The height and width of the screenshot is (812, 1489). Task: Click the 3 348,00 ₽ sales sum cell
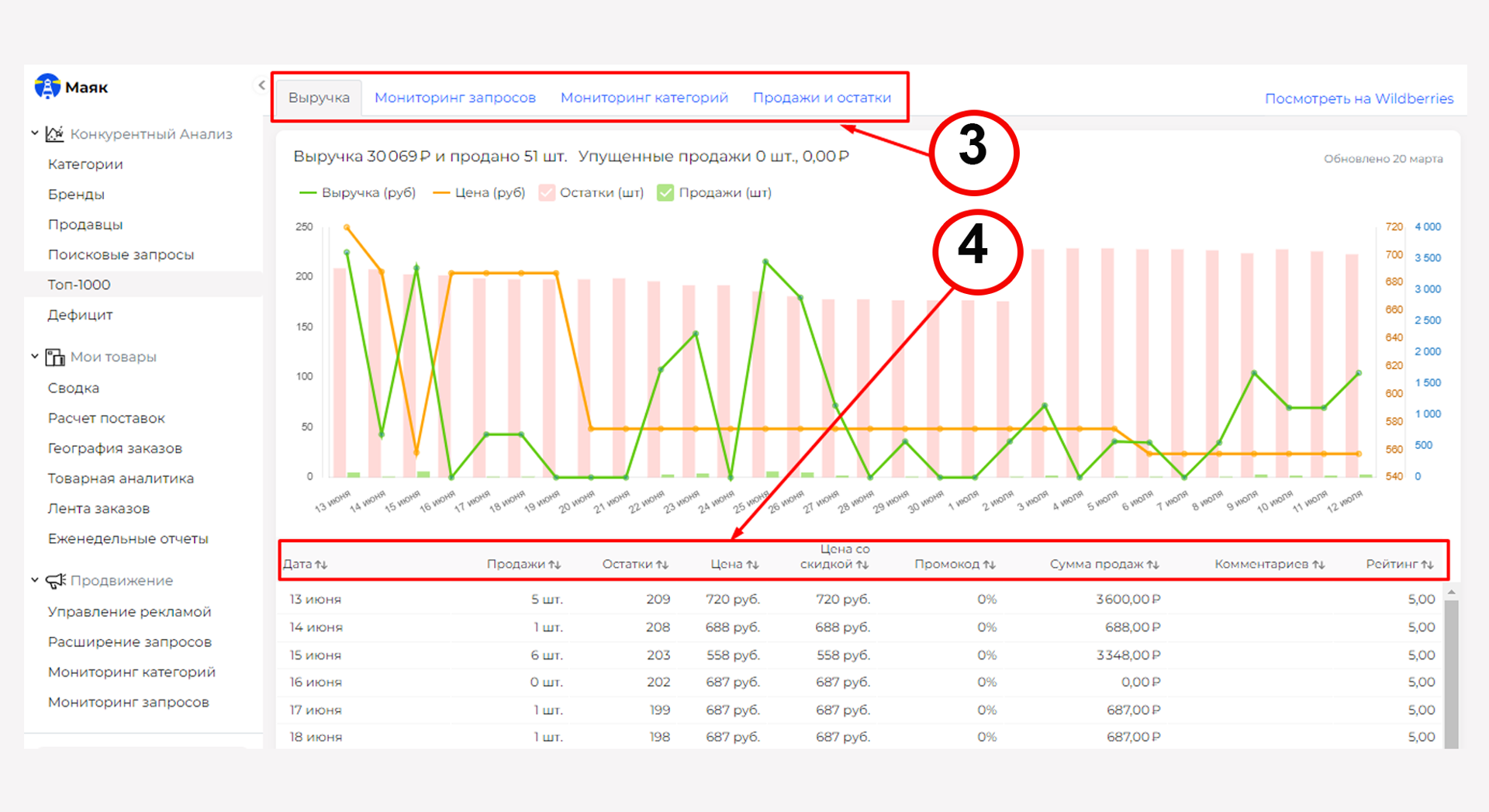[x=1128, y=655]
